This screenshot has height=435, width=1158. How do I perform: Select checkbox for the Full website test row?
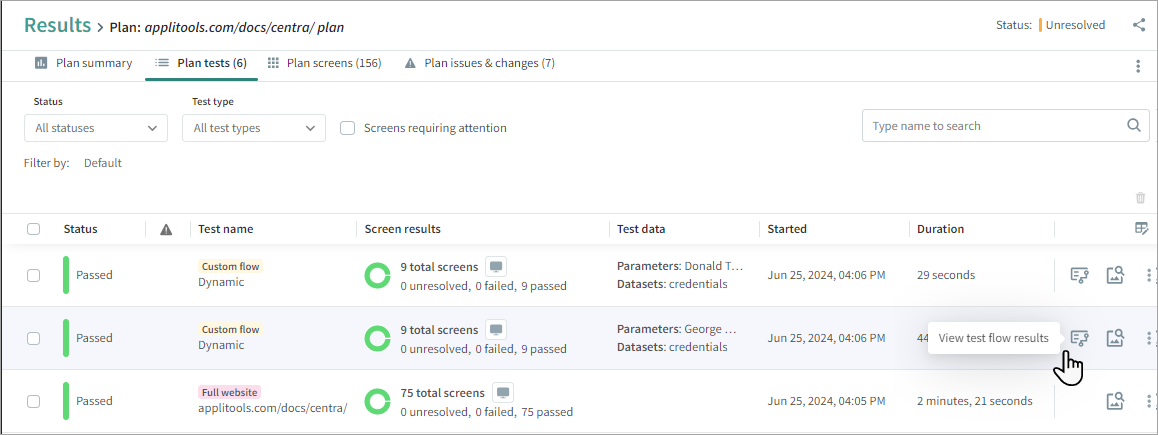click(33, 401)
